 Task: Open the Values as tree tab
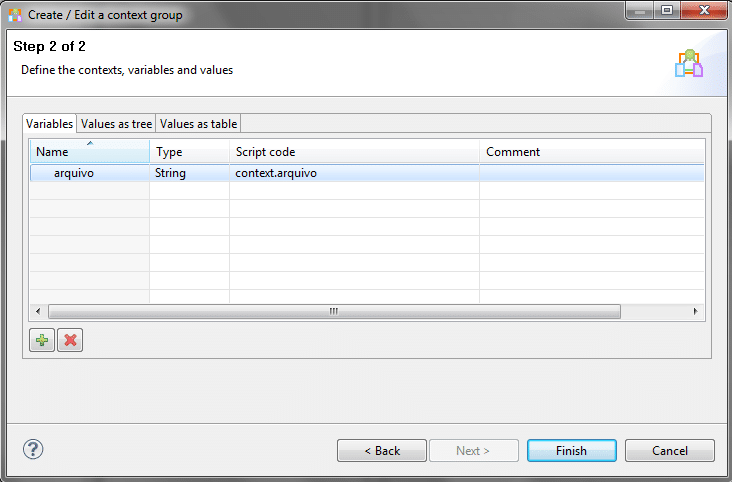click(x=116, y=124)
